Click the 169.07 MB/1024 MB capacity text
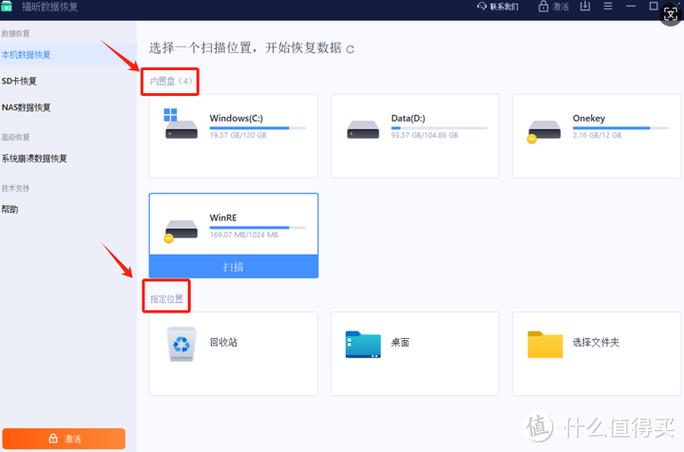 tap(244, 235)
